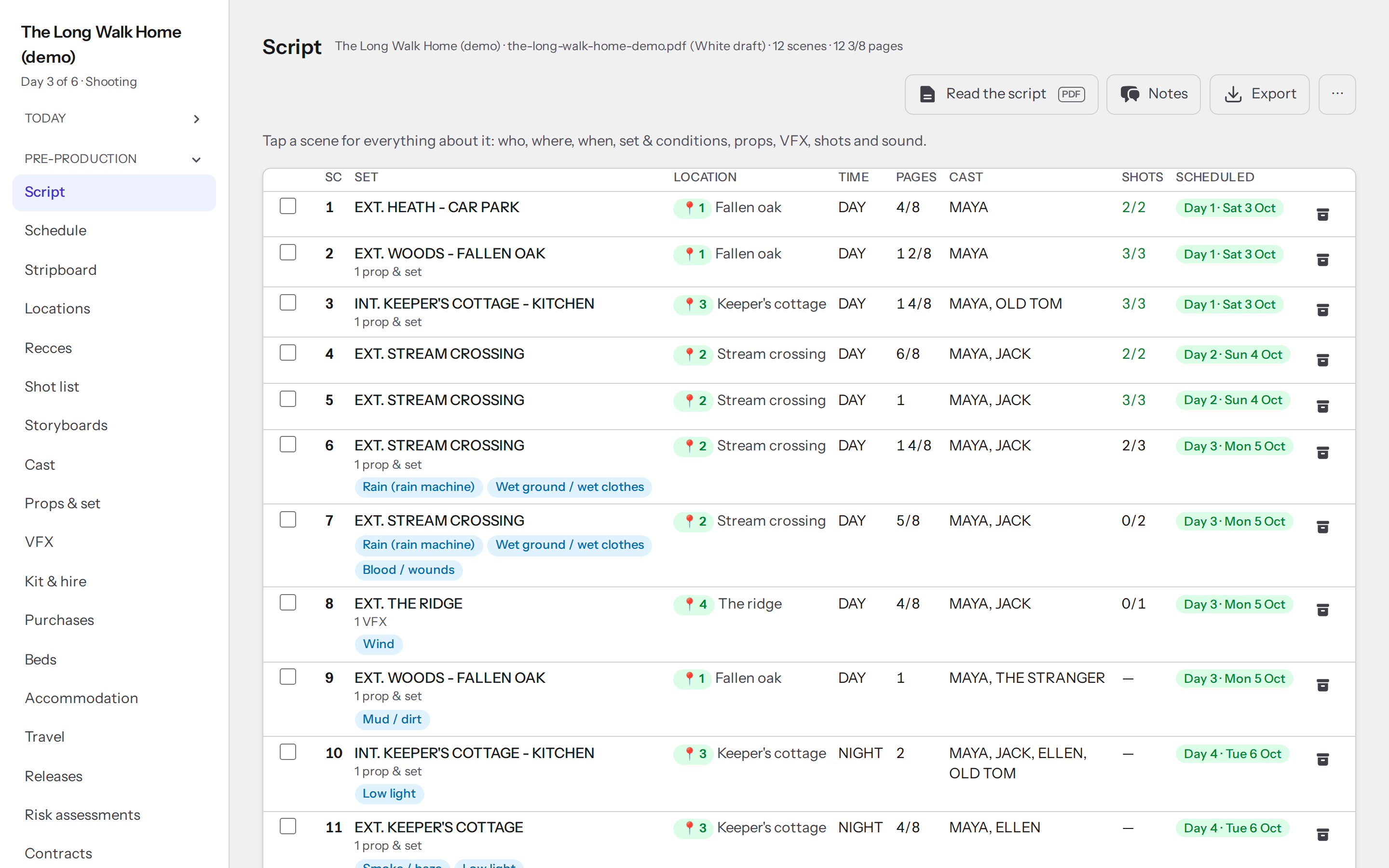Click the Low light tag on scene 10
Image resolution: width=1389 pixels, height=868 pixels.
tap(389, 794)
